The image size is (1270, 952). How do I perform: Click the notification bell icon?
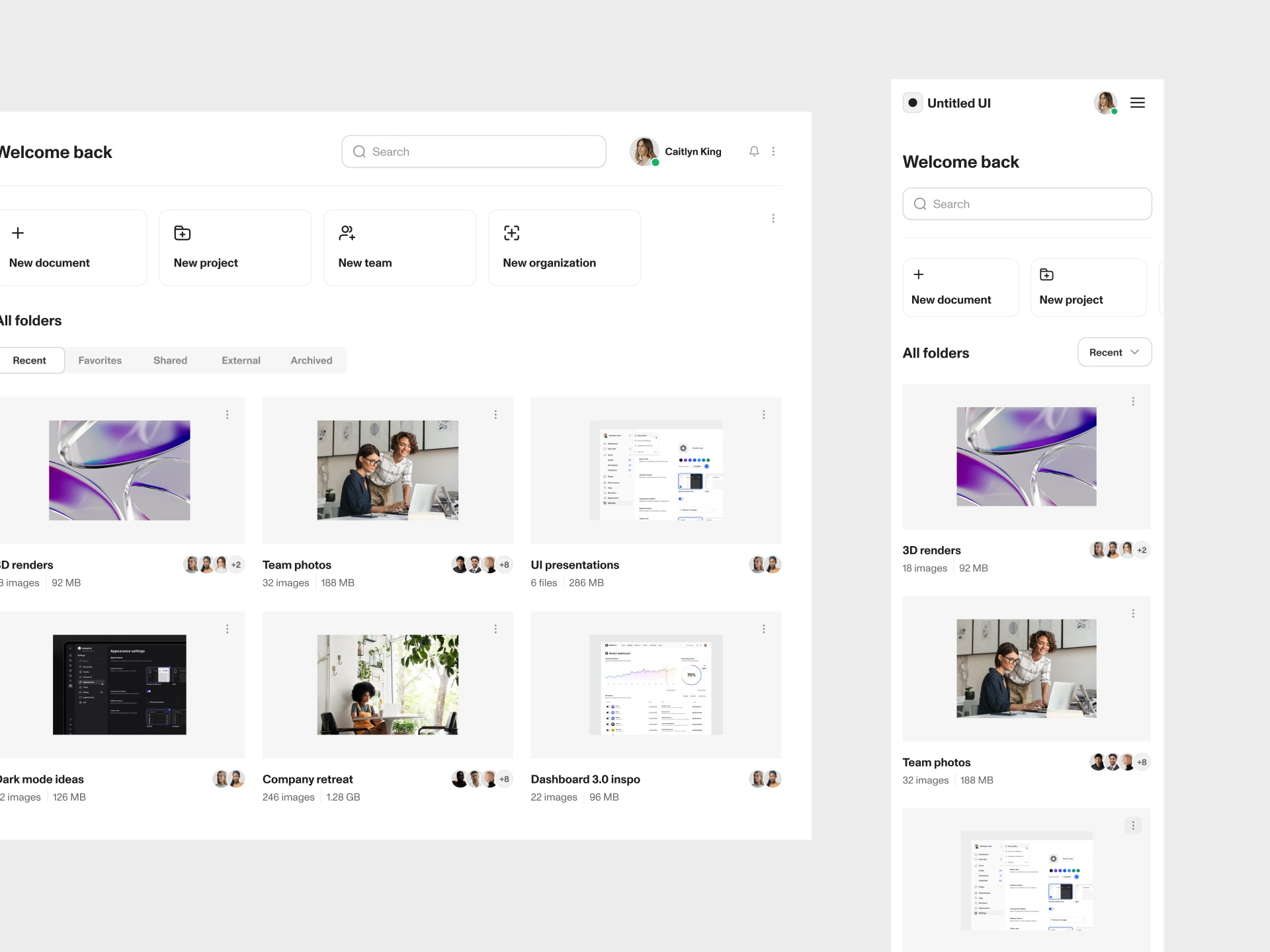(753, 151)
